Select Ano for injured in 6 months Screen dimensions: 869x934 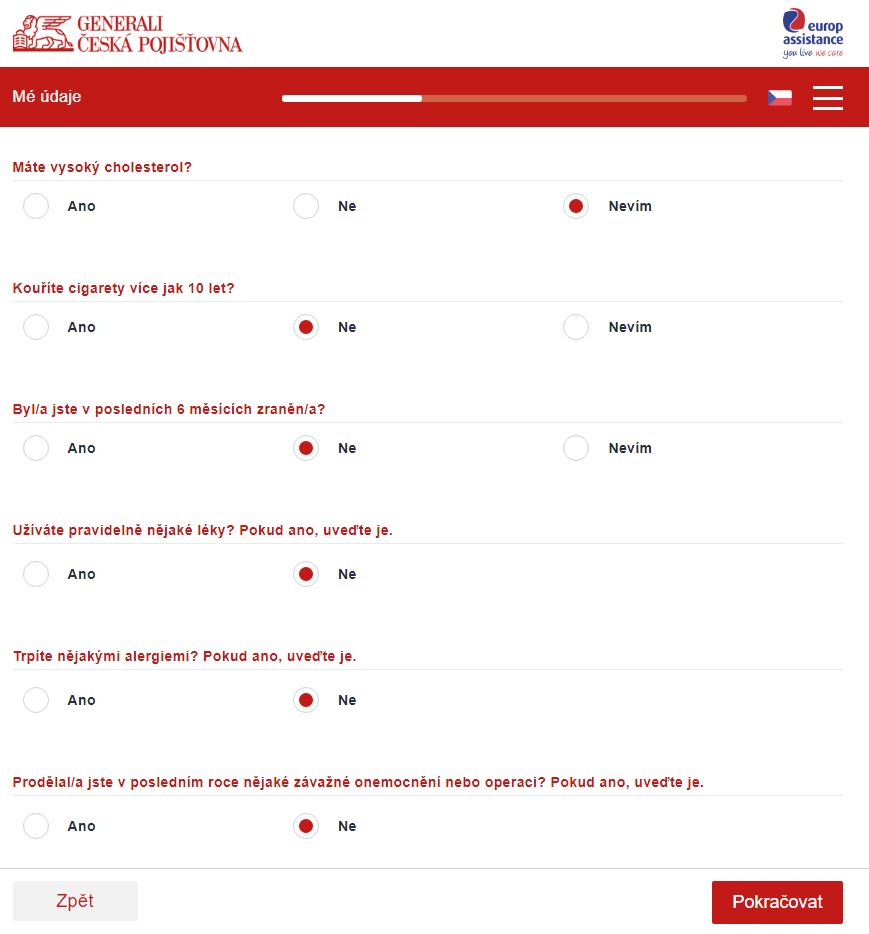click(36, 448)
